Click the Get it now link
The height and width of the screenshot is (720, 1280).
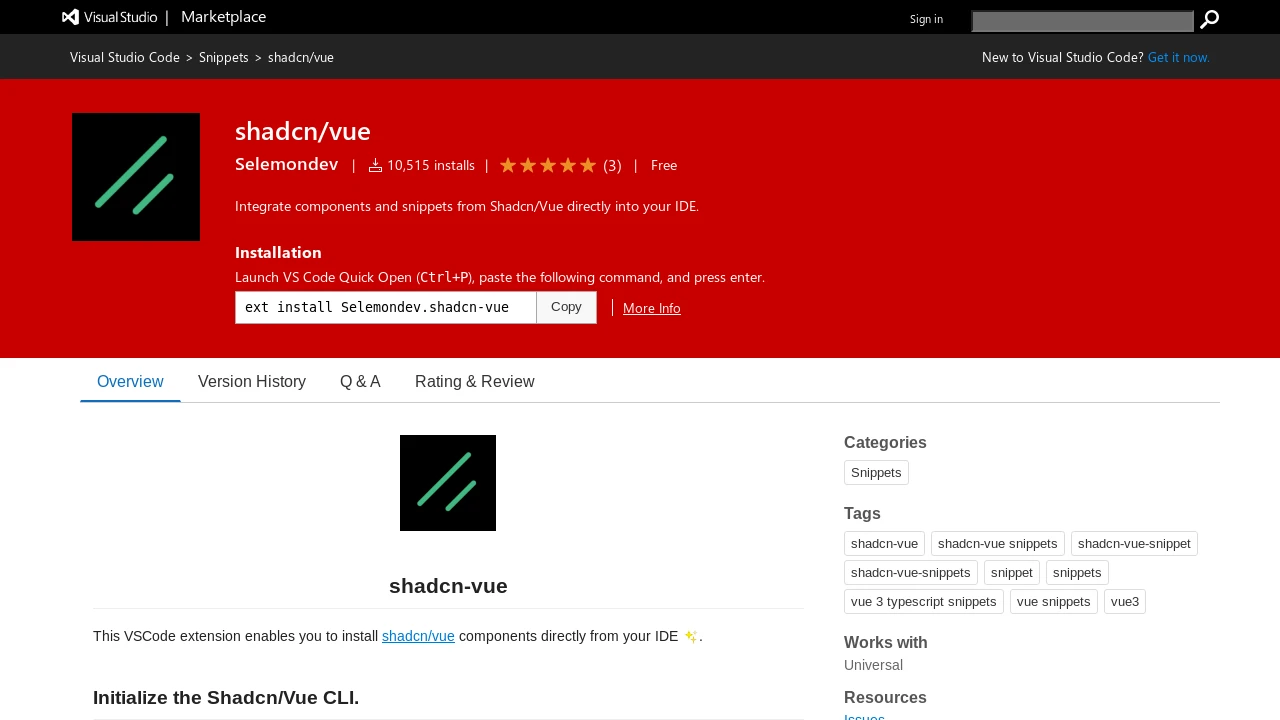coord(1179,57)
